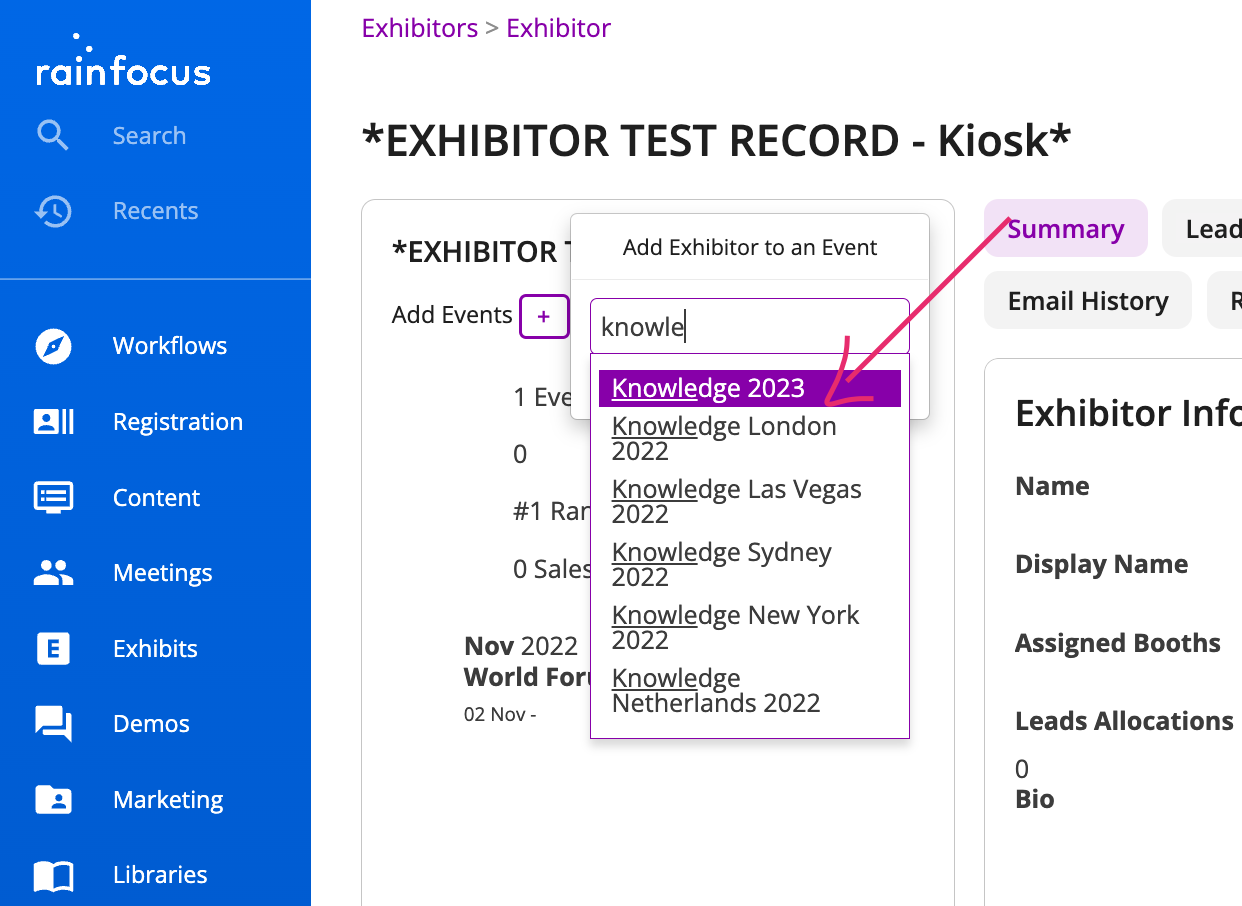Pick Knowledge Las Vegas 2022 option
The height and width of the screenshot is (906, 1242).
pyautogui.click(x=736, y=501)
